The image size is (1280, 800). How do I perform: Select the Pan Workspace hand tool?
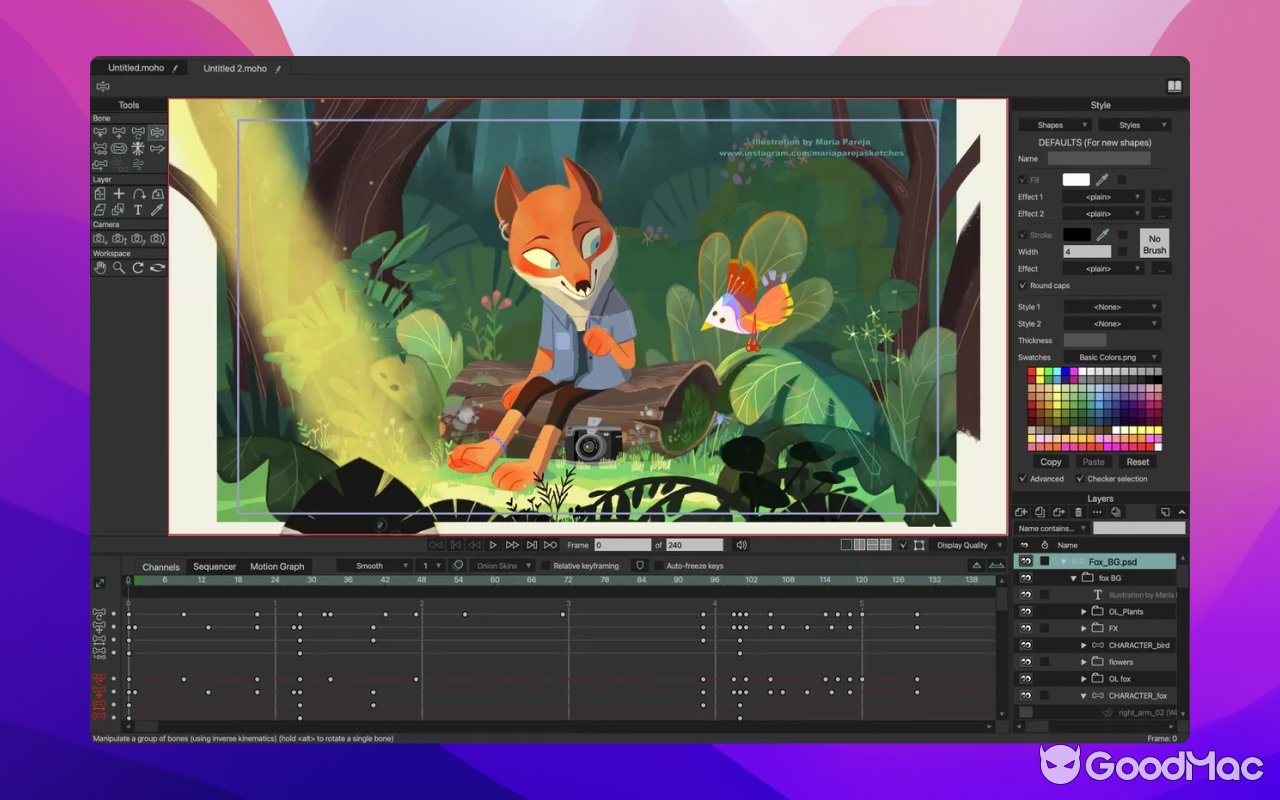pos(100,268)
